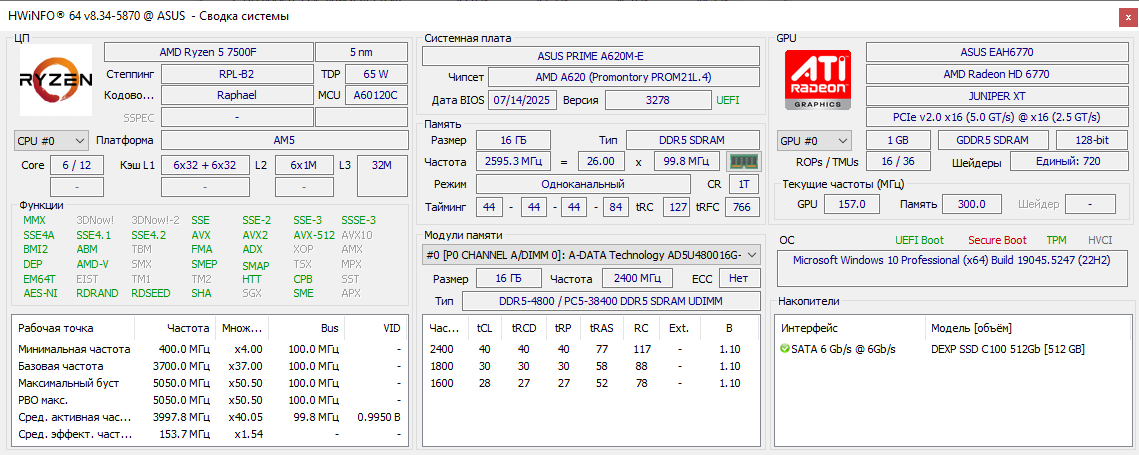1139x455 pixels.
Task: Click the 16 / 36 ROPs/TMUs field
Action: 899,161
